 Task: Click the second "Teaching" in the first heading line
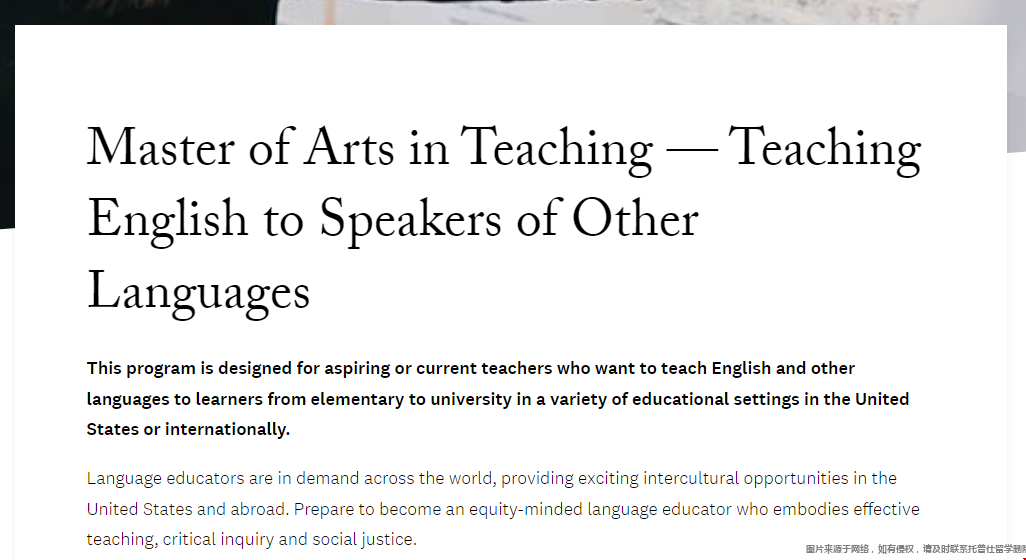pos(824,152)
